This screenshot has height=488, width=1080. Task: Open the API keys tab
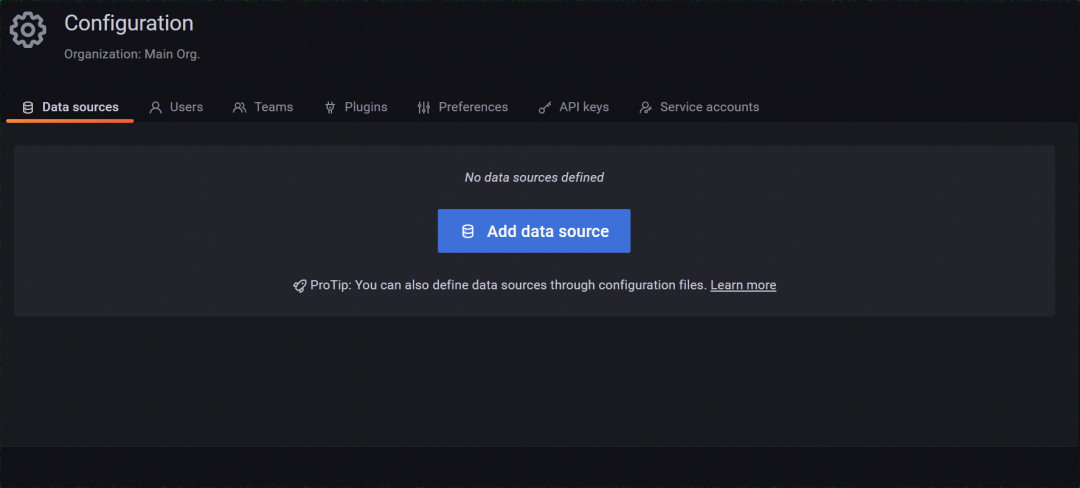point(574,107)
